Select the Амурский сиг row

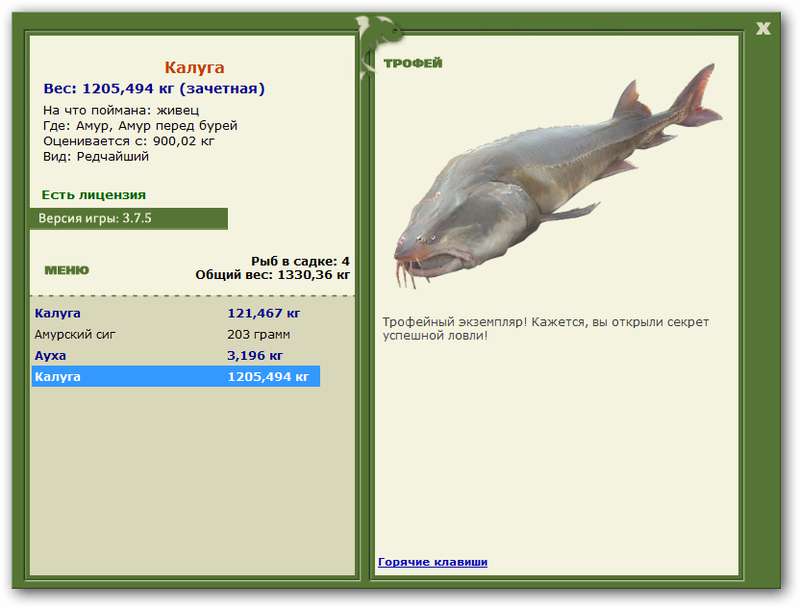point(176,335)
